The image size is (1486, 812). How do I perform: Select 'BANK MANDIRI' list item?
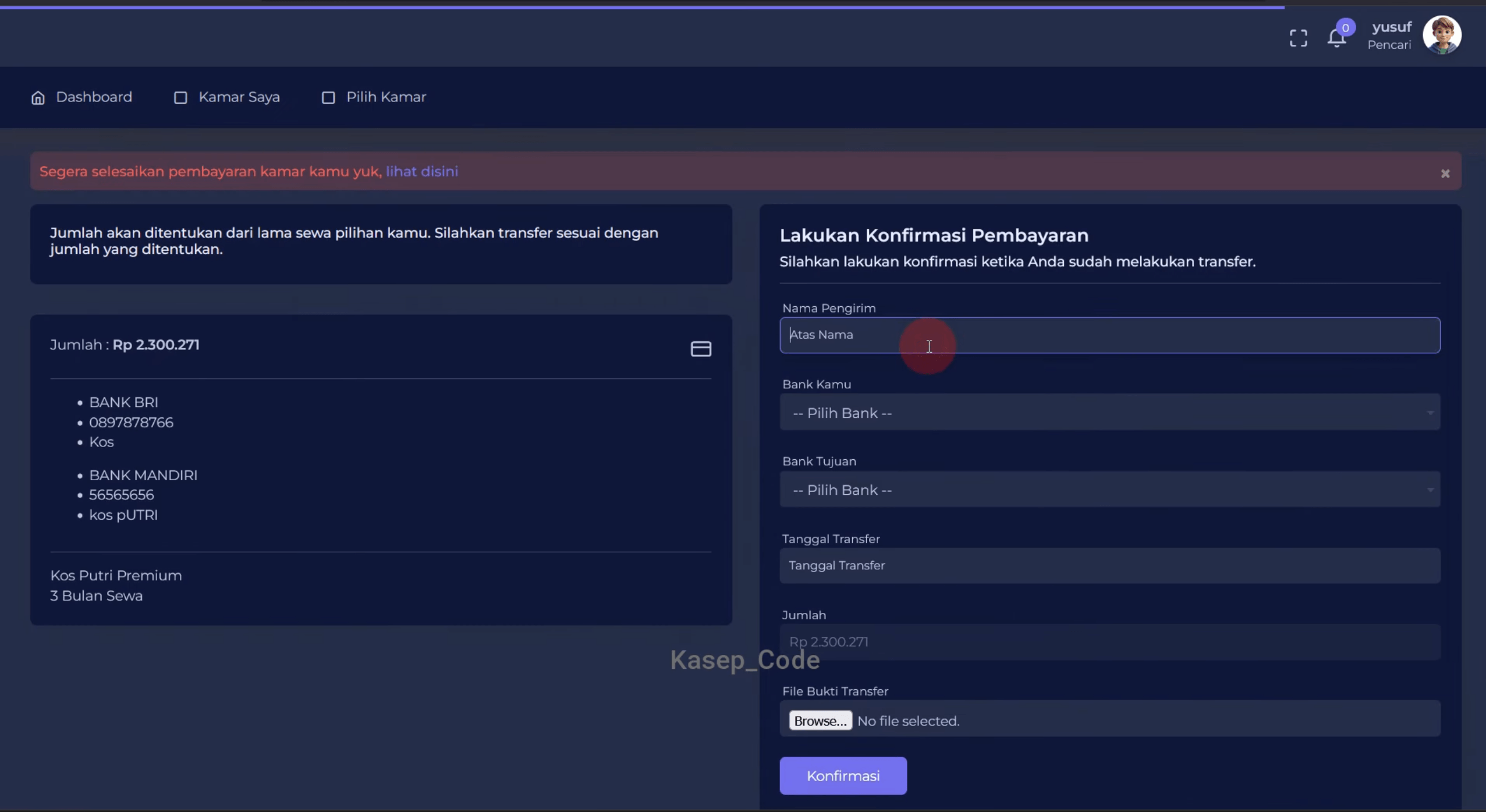pos(143,475)
